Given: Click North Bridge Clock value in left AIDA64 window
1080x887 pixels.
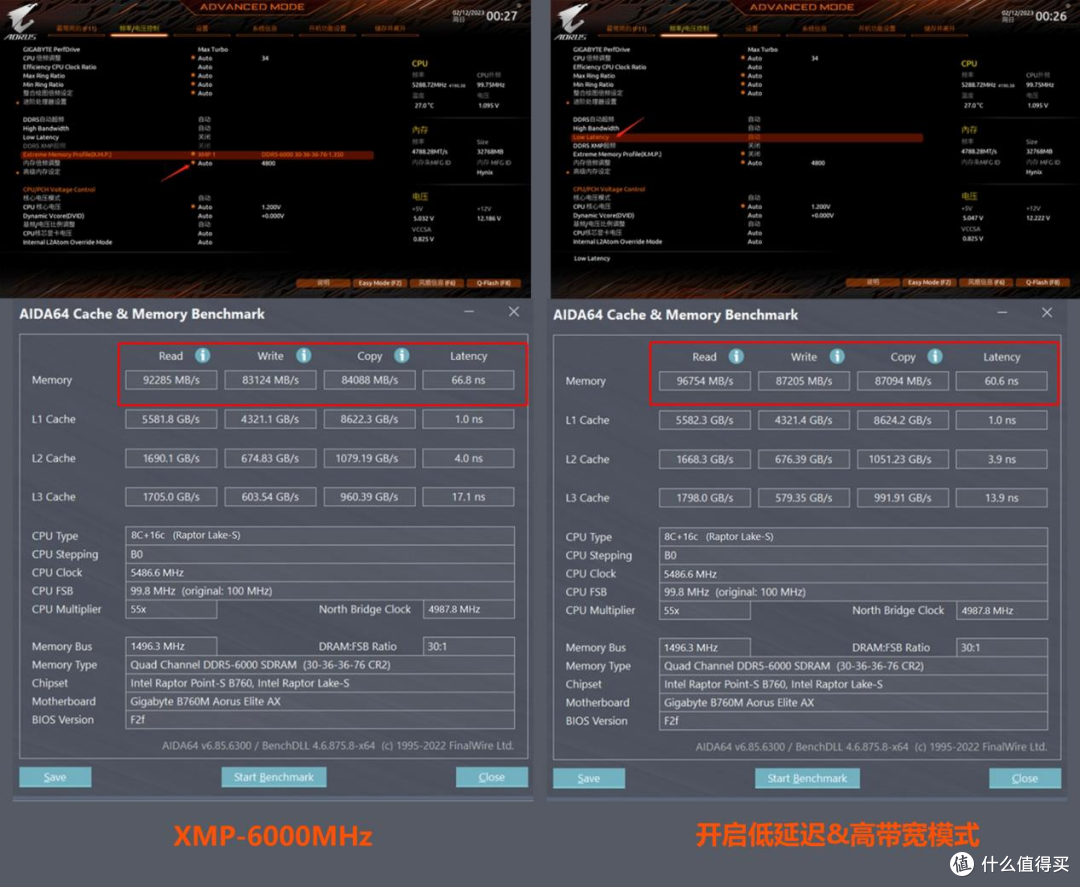Looking at the screenshot, I should tap(468, 609).
